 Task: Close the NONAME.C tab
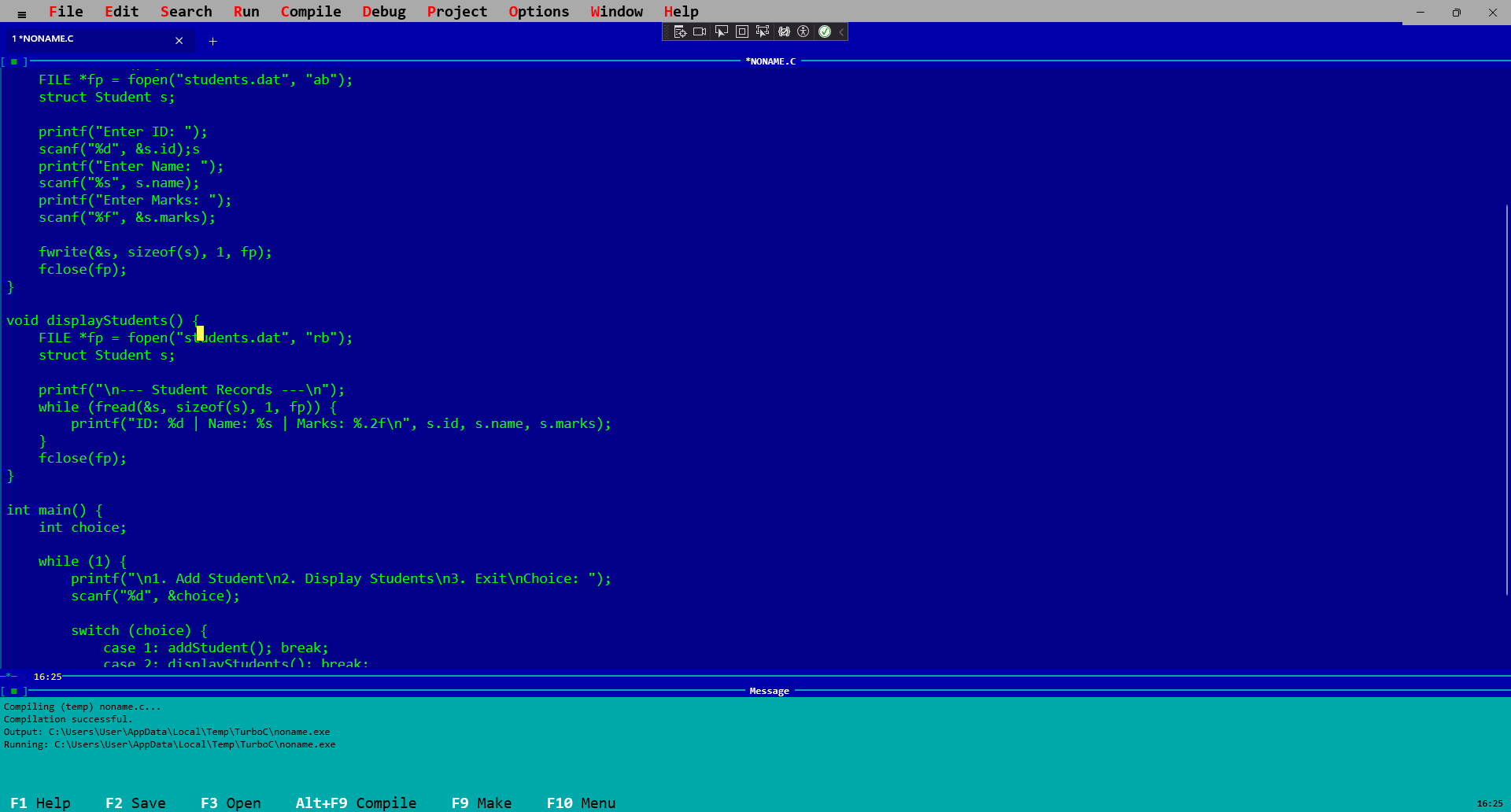click(179, 40)
